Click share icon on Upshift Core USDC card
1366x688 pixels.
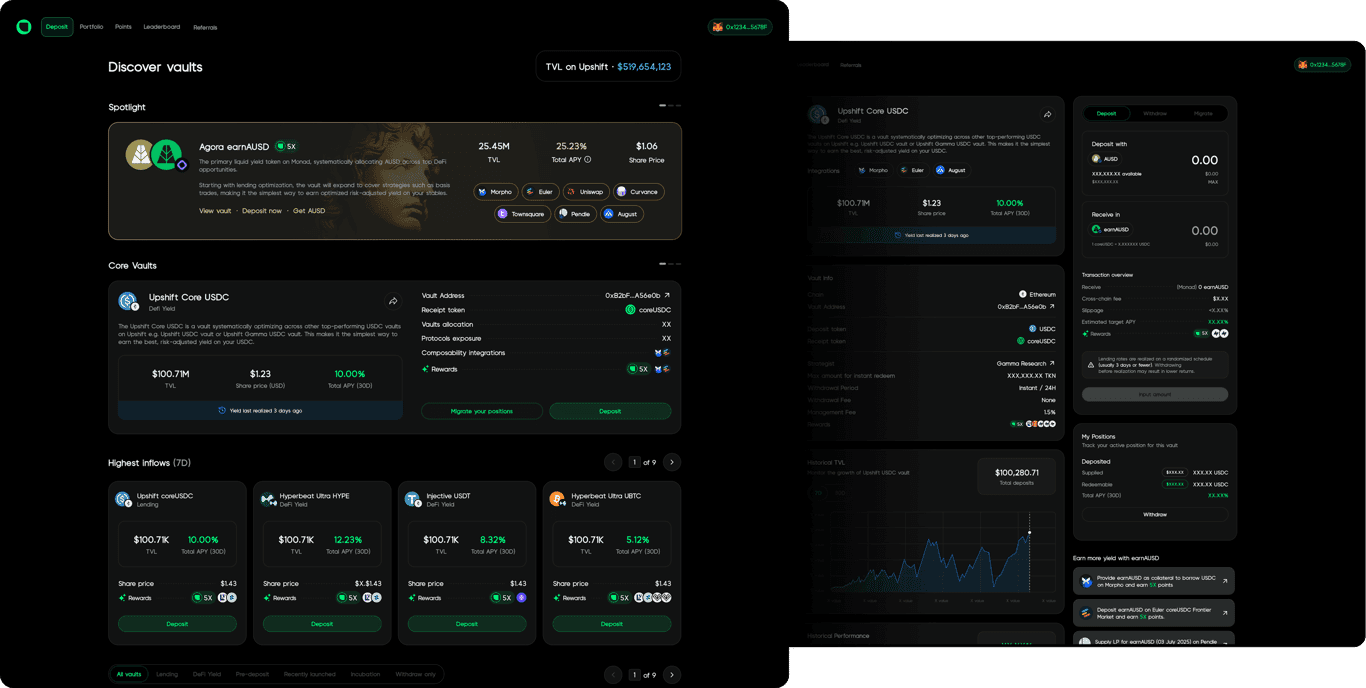[x=393, y=301]
